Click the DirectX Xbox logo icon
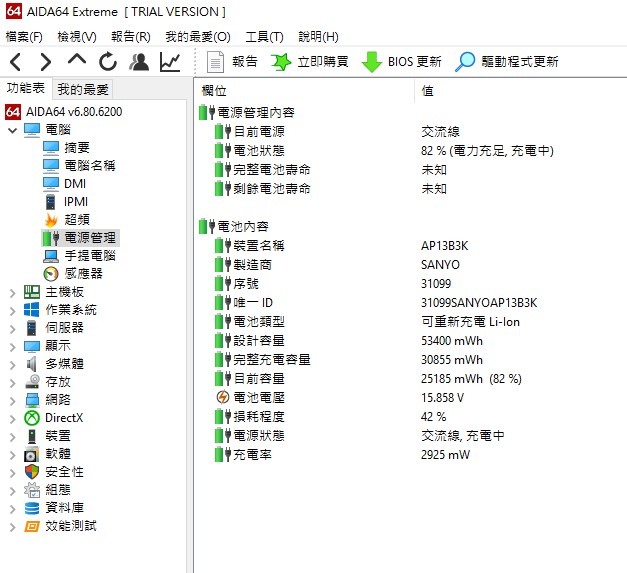 click(x=32, y=418)
